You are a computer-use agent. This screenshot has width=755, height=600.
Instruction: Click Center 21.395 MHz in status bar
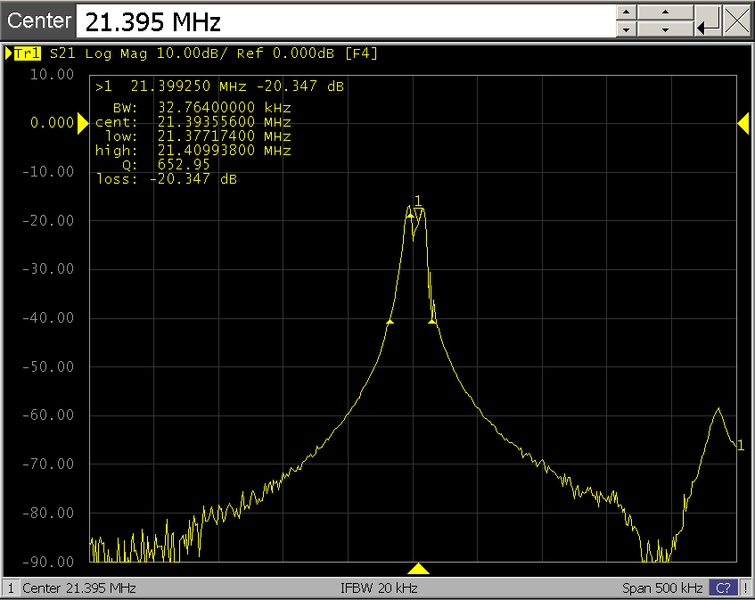78,587
